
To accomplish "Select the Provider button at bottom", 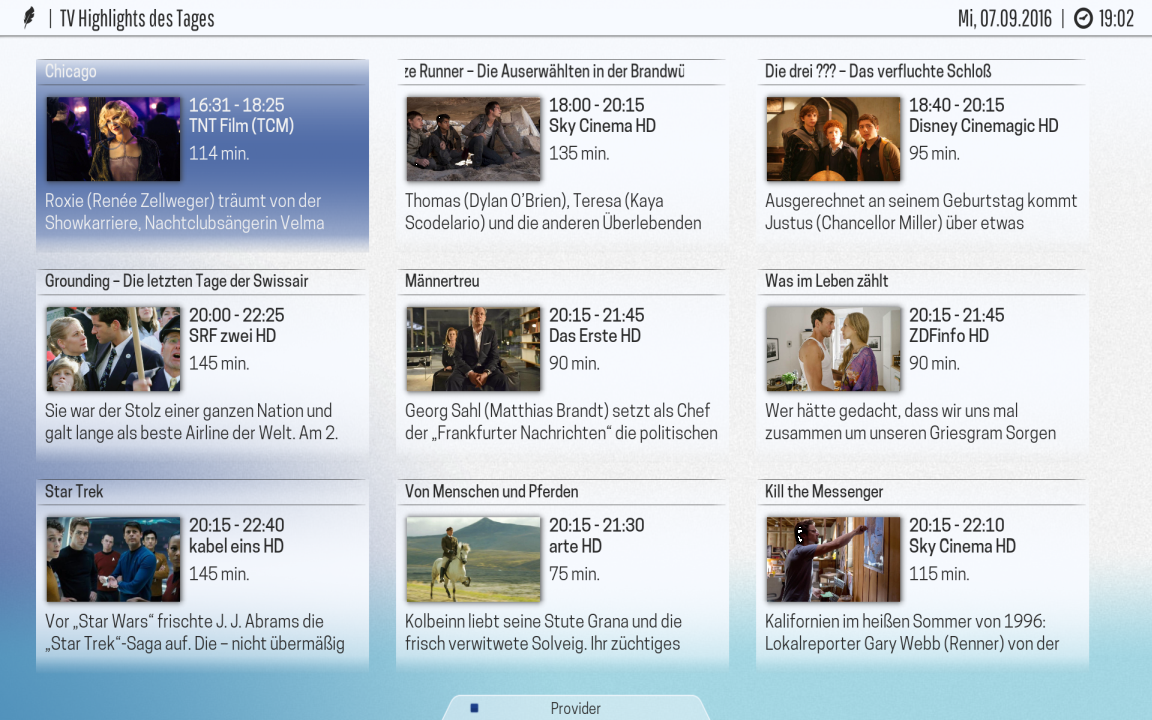I will coord(575,708).
